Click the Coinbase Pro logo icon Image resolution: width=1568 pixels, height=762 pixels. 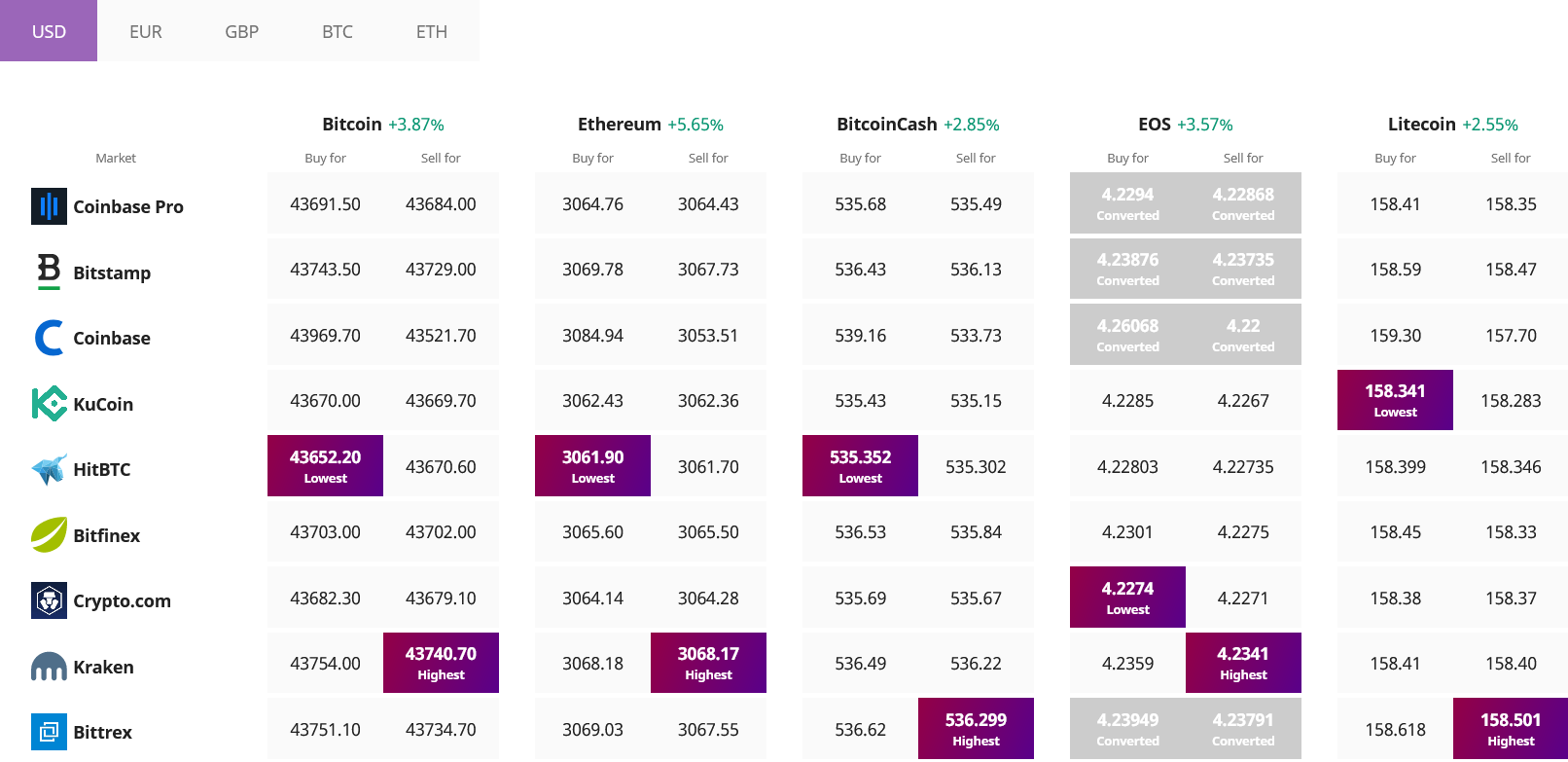49,206
